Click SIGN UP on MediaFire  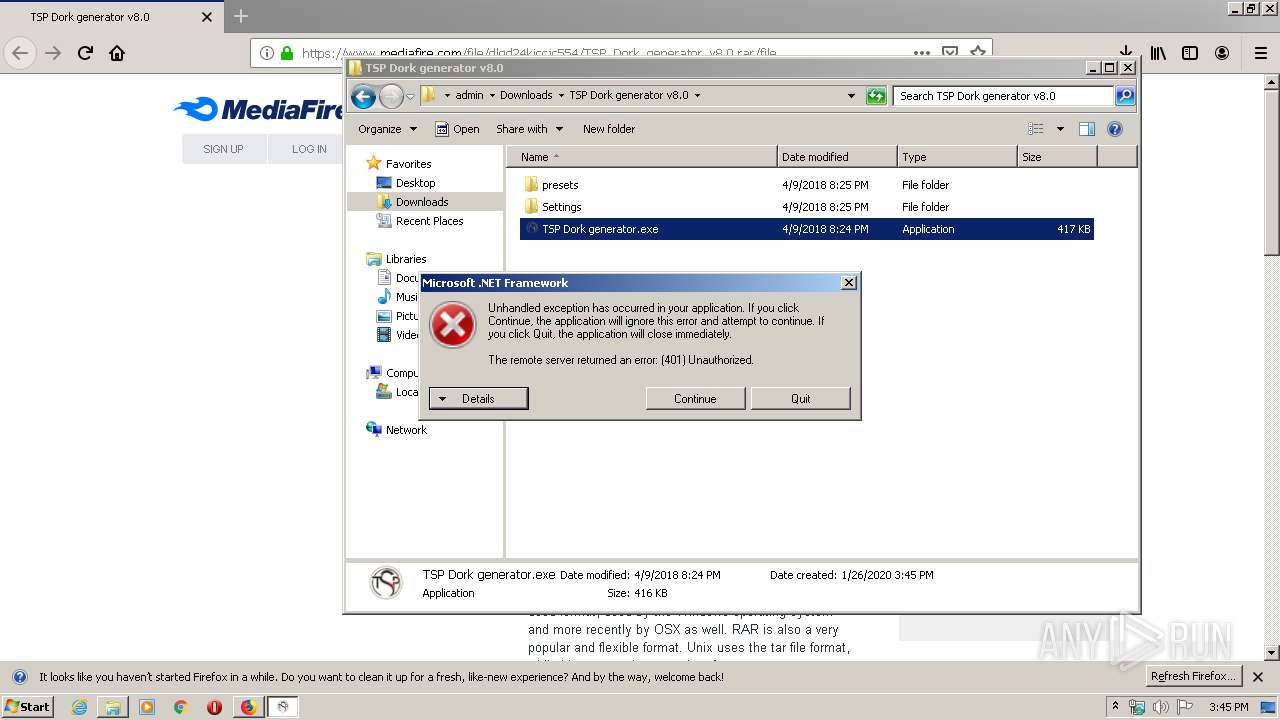coord(223,149)
